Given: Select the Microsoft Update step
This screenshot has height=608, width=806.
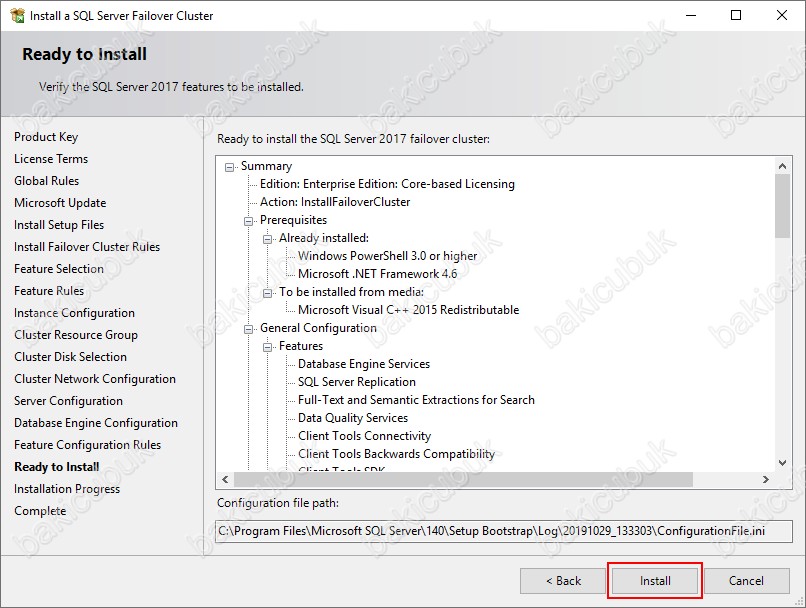Looking at the screenshot, I should (x=60, y=203).
